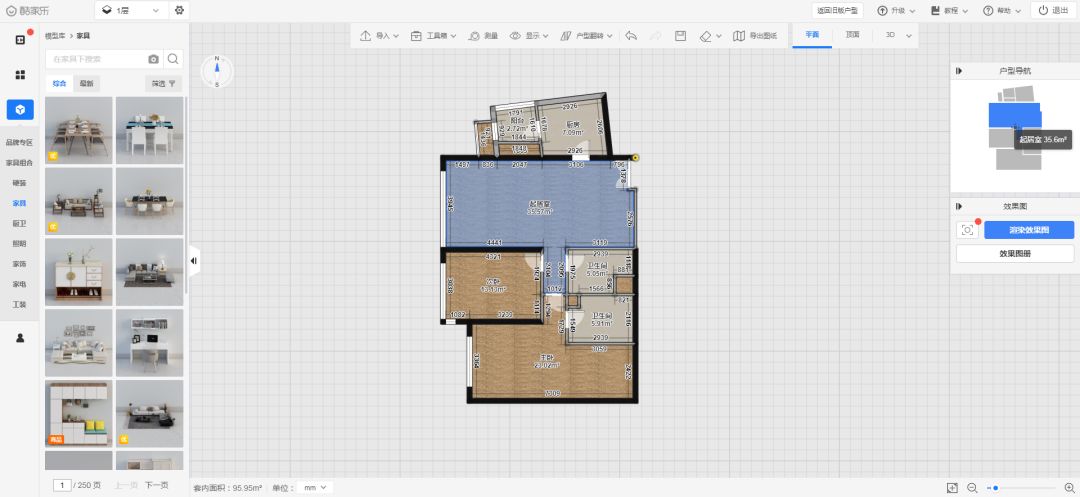Open the 效果图册 gallery button
Screen dimensions: 1080x497
[x=1015, y=253]
